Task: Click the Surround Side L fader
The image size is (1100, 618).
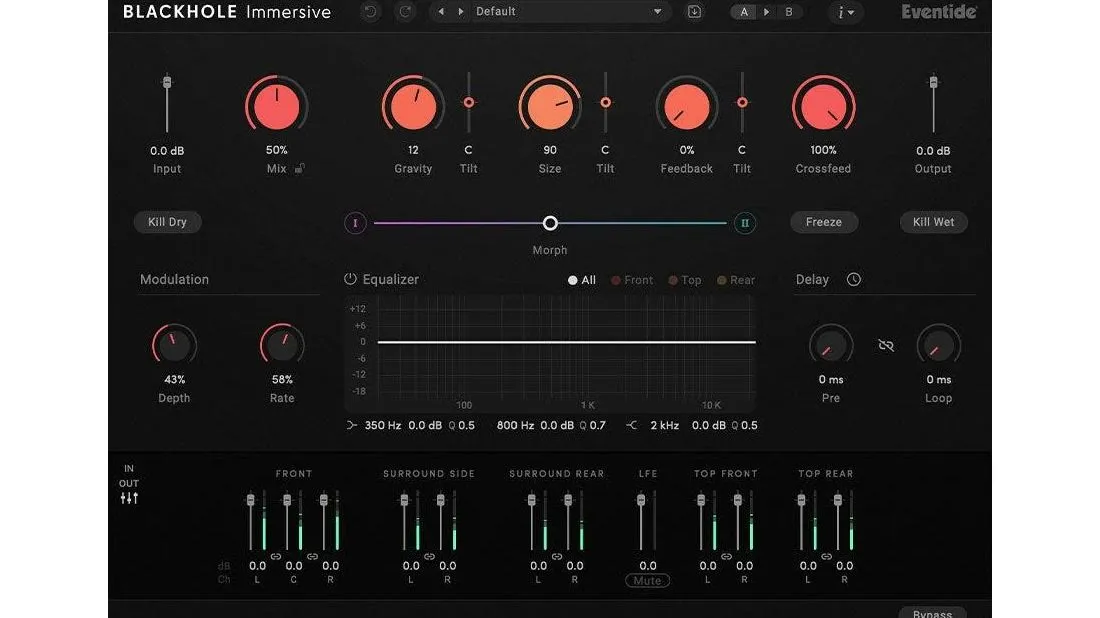Action: [x=404, y=520]
